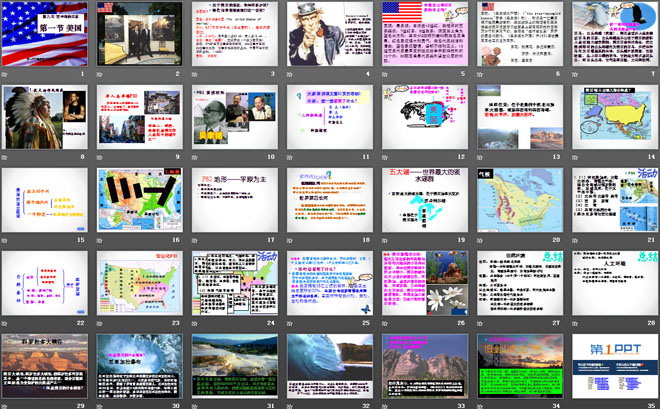Preview the transition icon under slide 10
The width and height of the screenshot is (660, 409).
tap(196, 157)
